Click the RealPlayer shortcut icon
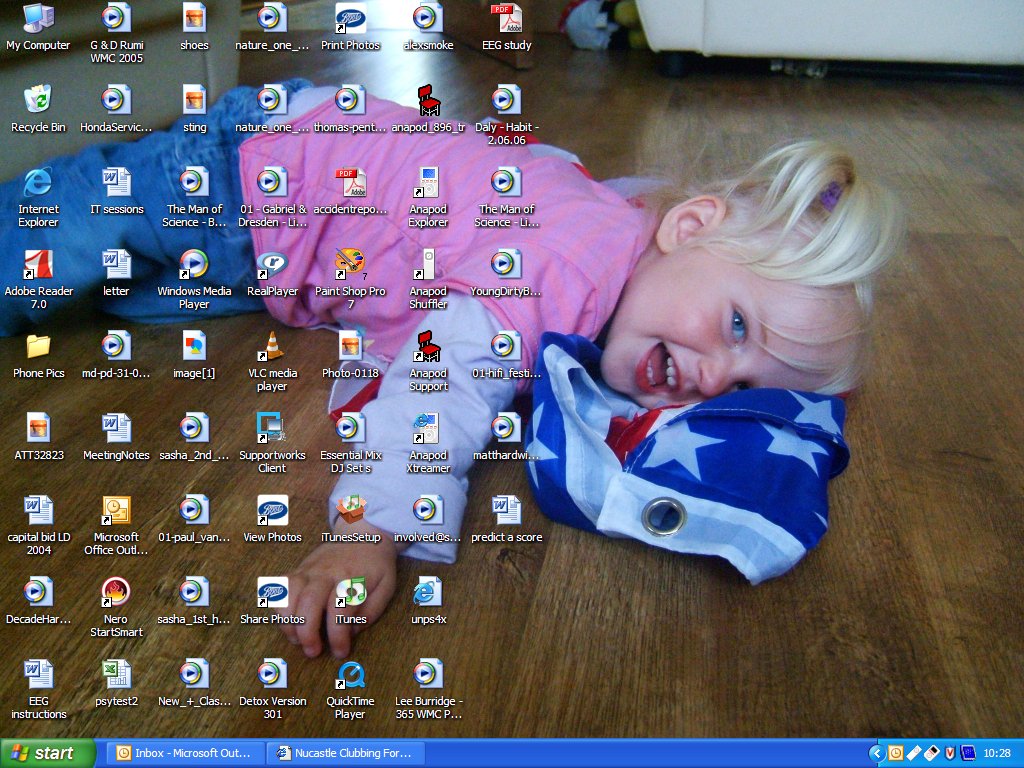This screenshot has height=768, width=1024. coord(272,264)
